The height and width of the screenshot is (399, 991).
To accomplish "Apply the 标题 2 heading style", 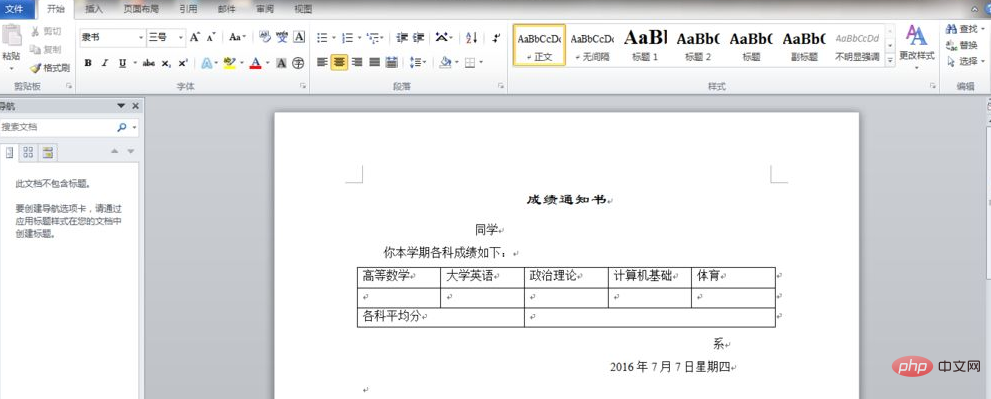I will pos(698,45).
